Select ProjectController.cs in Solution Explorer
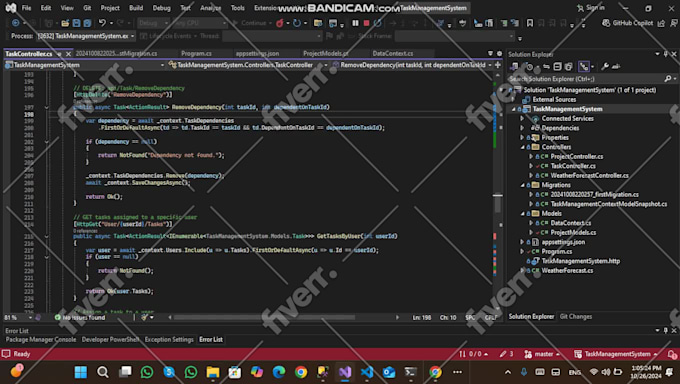Image resolution: width=680 pixels, height=384 pixels. [576, 157]
